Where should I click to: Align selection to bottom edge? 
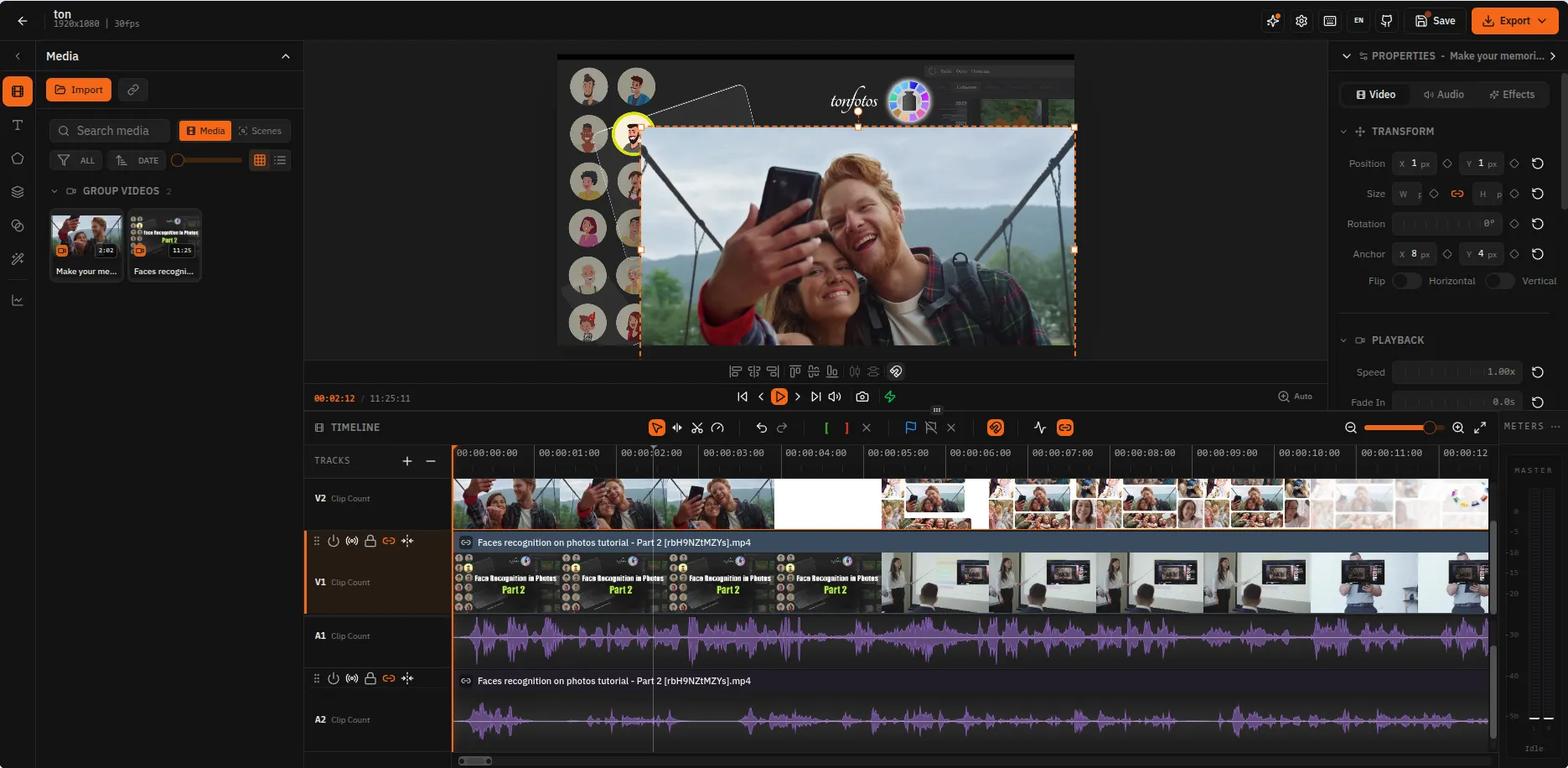pos(832,371)
